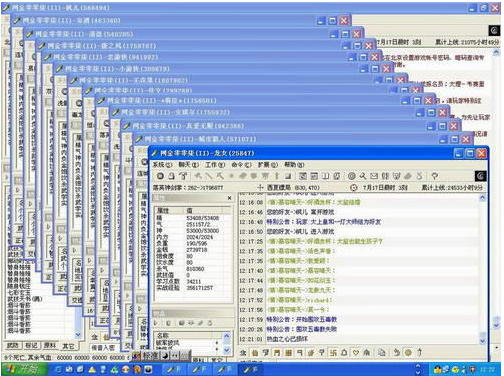Click the house icon in the bottom toolbar

point(367,352)
